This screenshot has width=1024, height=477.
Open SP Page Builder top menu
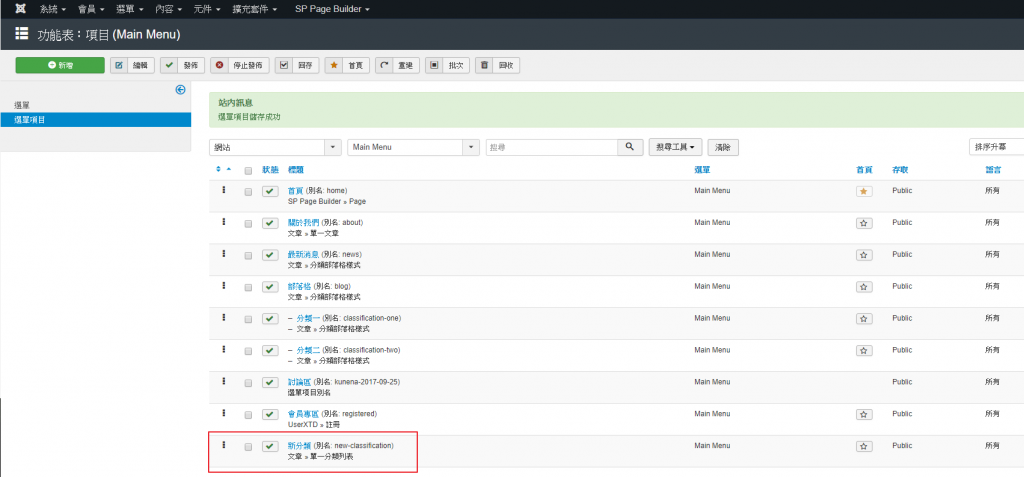click(332, 9)
